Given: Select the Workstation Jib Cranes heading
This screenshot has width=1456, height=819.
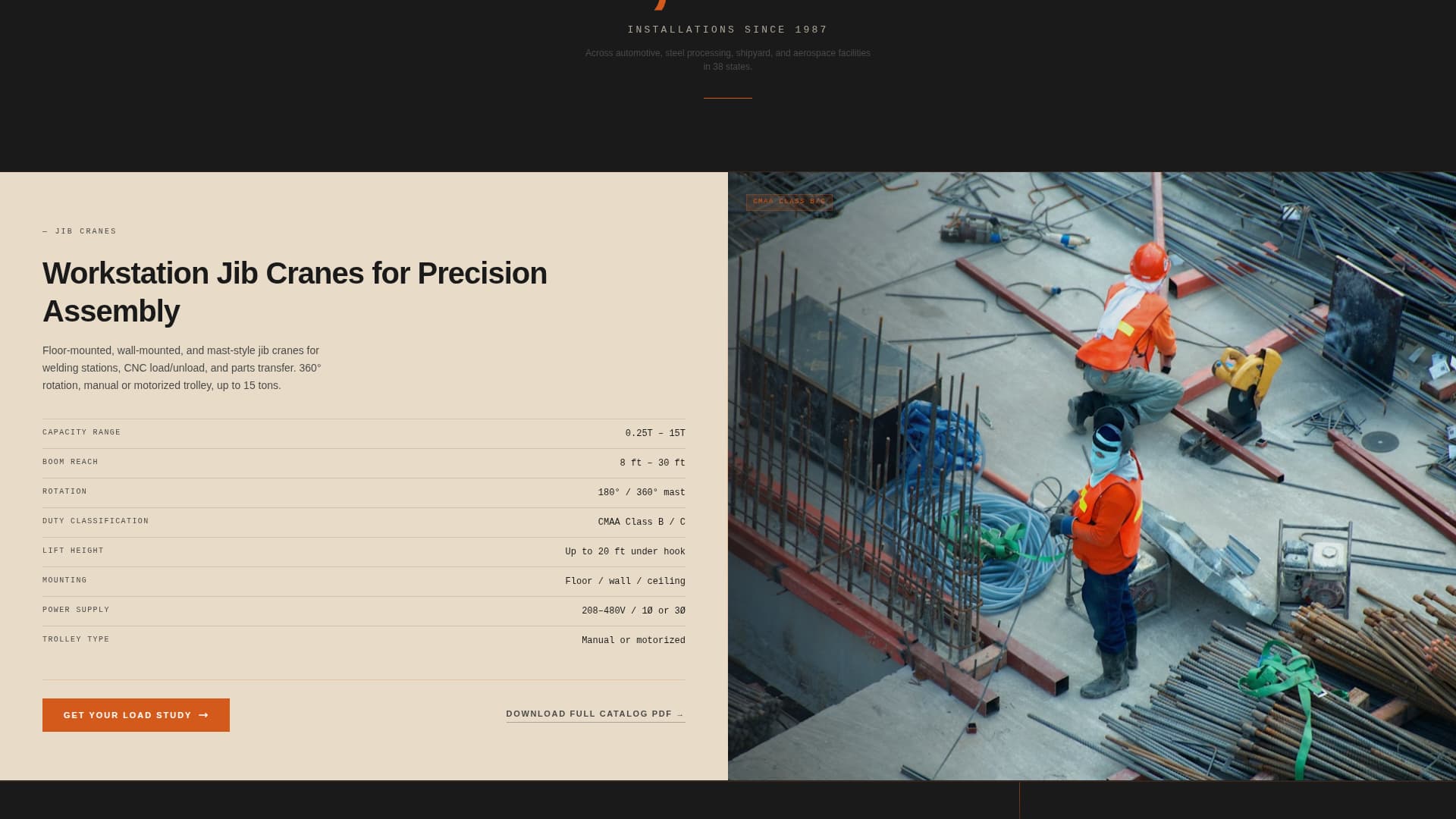Looking at the screenshot, I should pos(294,291).
